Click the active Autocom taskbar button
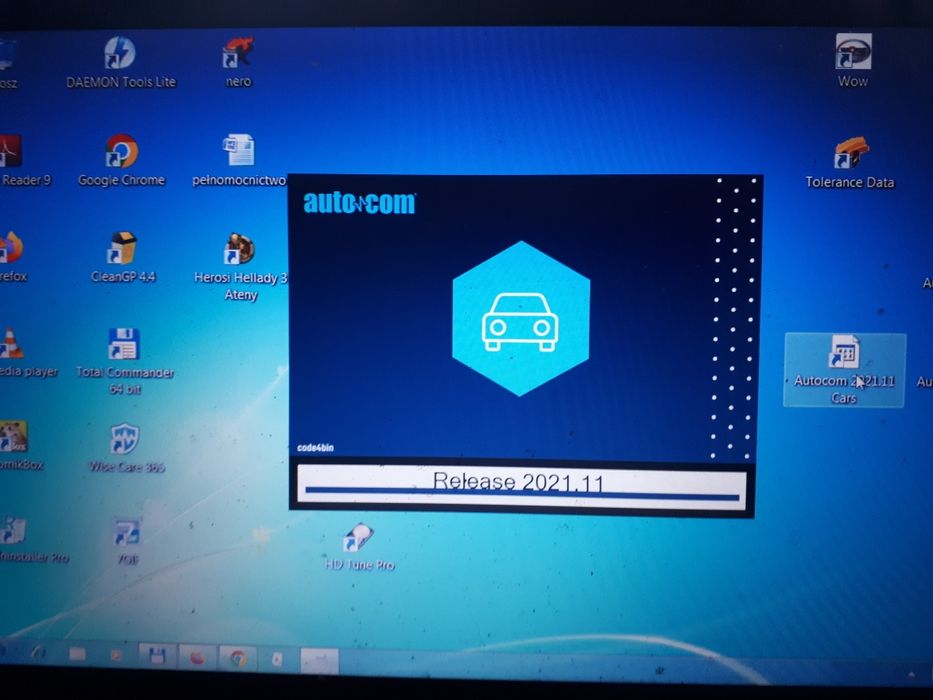 [x=320, y=661]
